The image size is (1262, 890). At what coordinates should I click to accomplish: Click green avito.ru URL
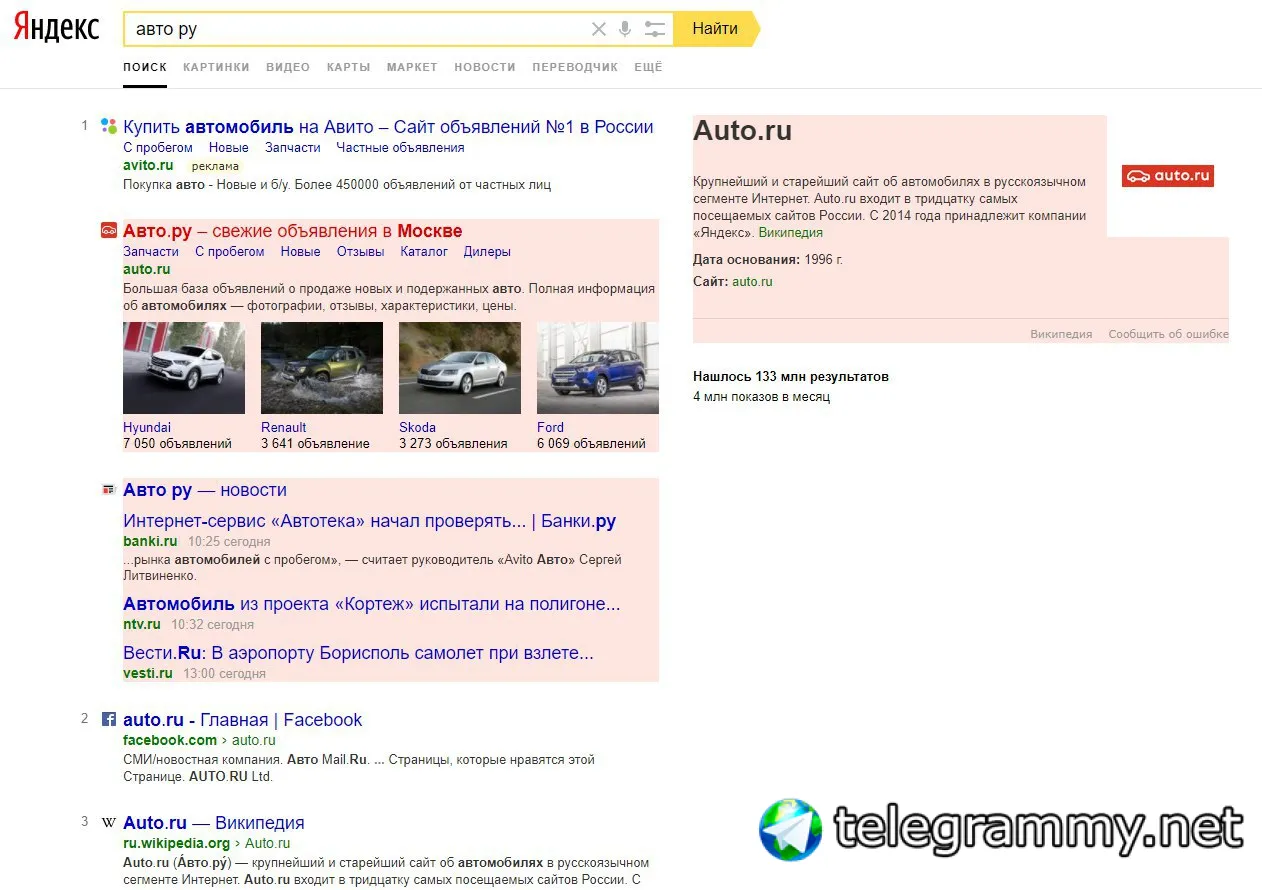pos(148,165)
